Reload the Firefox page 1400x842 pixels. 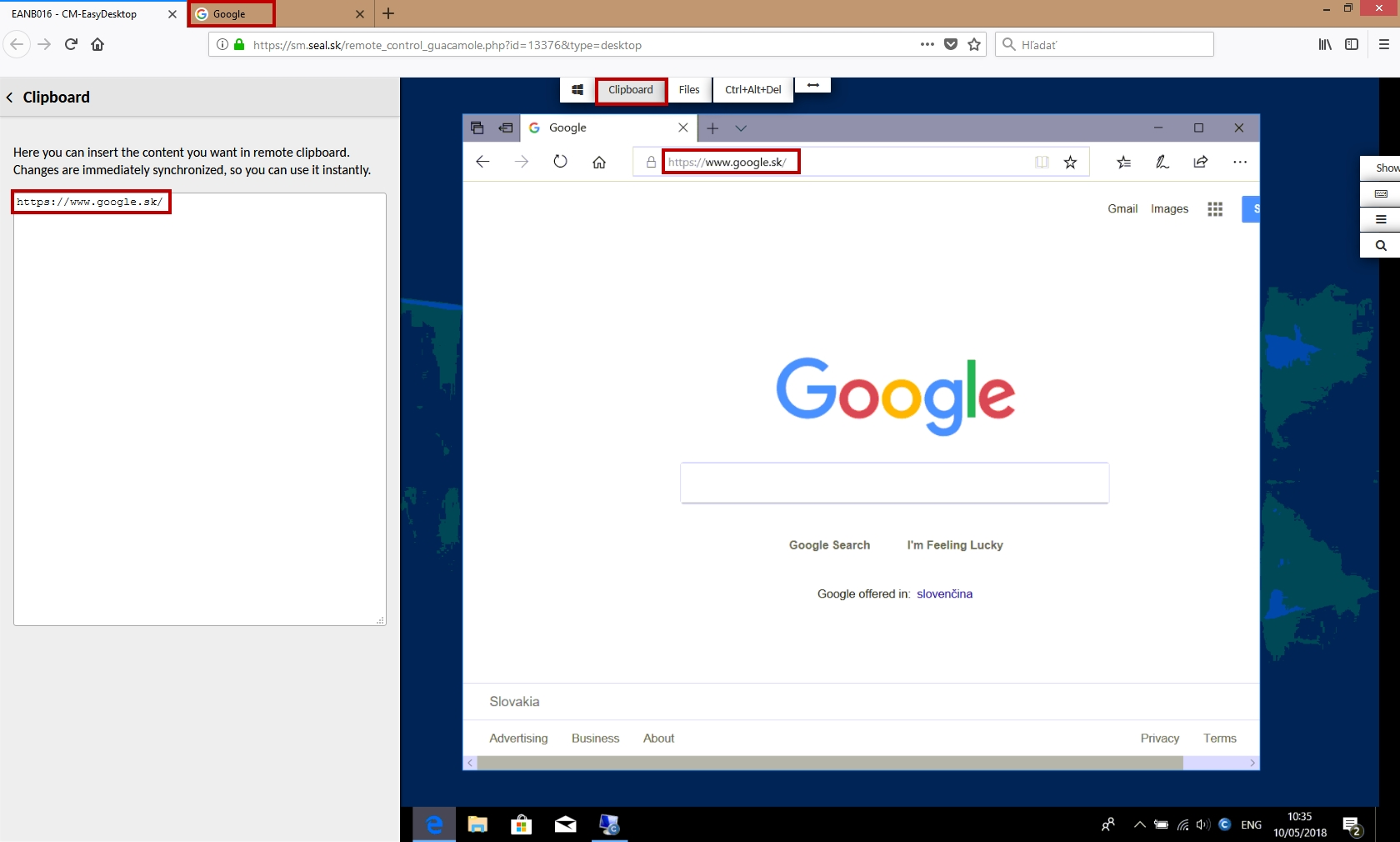point(71,44)
